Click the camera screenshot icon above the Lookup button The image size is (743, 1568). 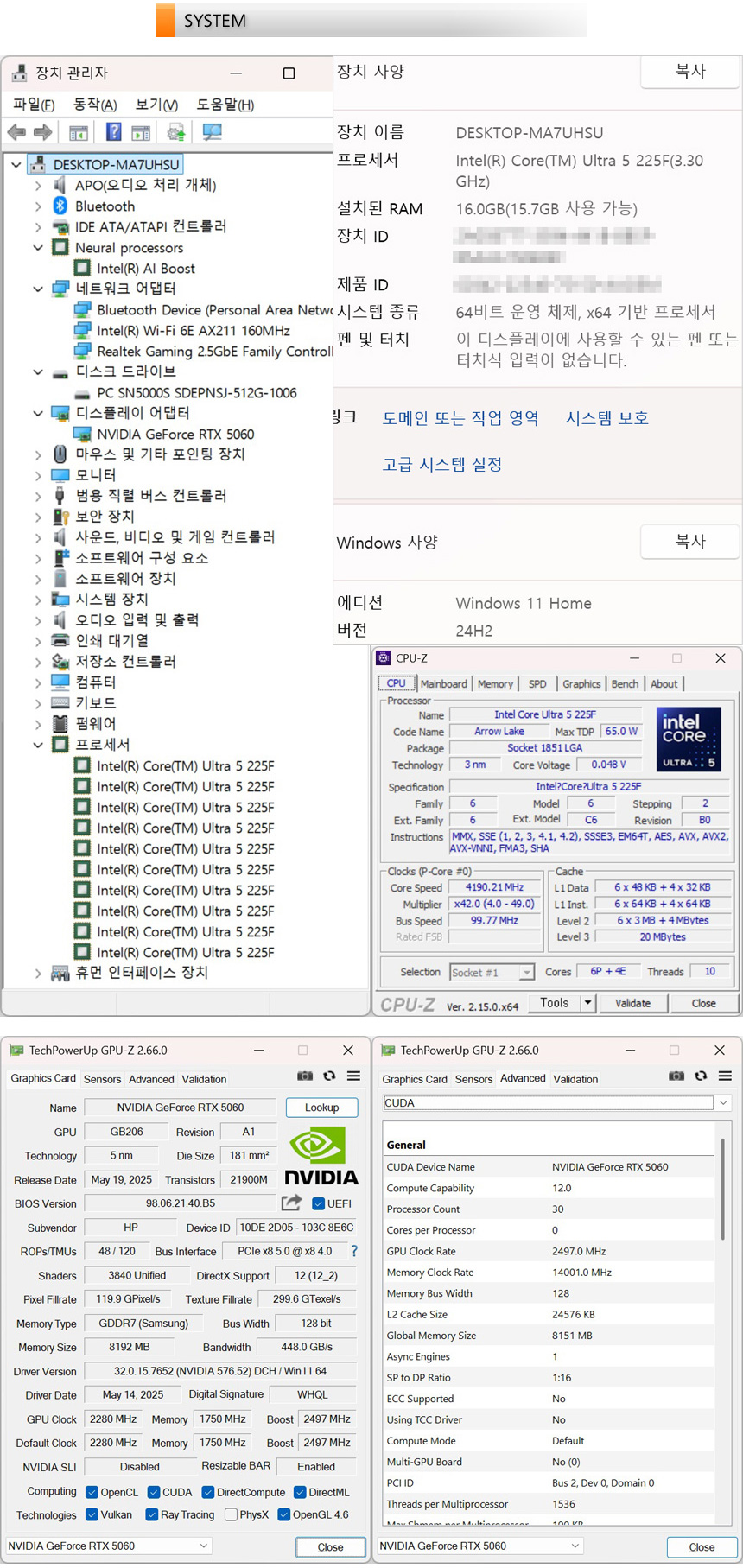[x=305, y=1076]
